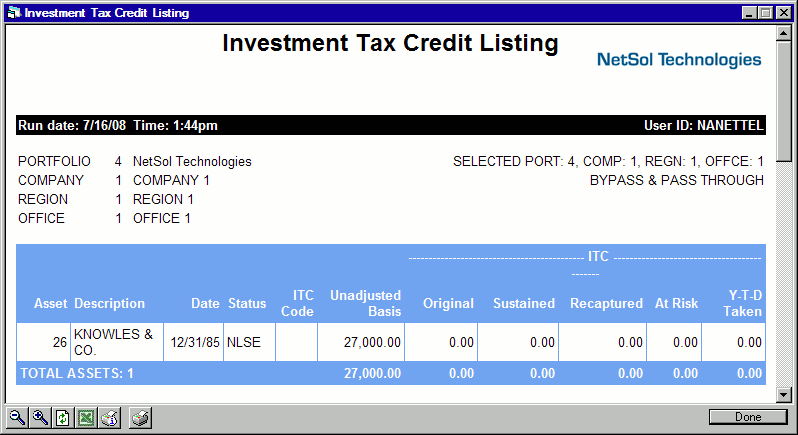Click the scroll up arrow

pos(783,34)
